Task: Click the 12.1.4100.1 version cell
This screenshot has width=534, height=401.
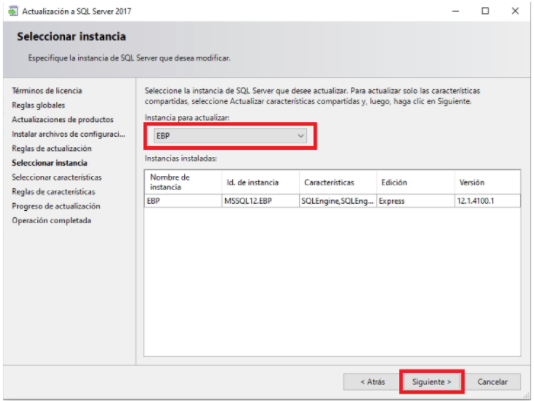Action: (x=487, y=201)
